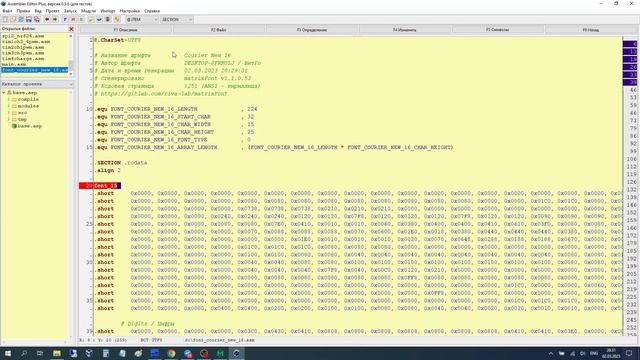This screenshot has width=640, height=360.
Task: Collapse the base.aep root tree node
Action: click(x=4, y=93)
